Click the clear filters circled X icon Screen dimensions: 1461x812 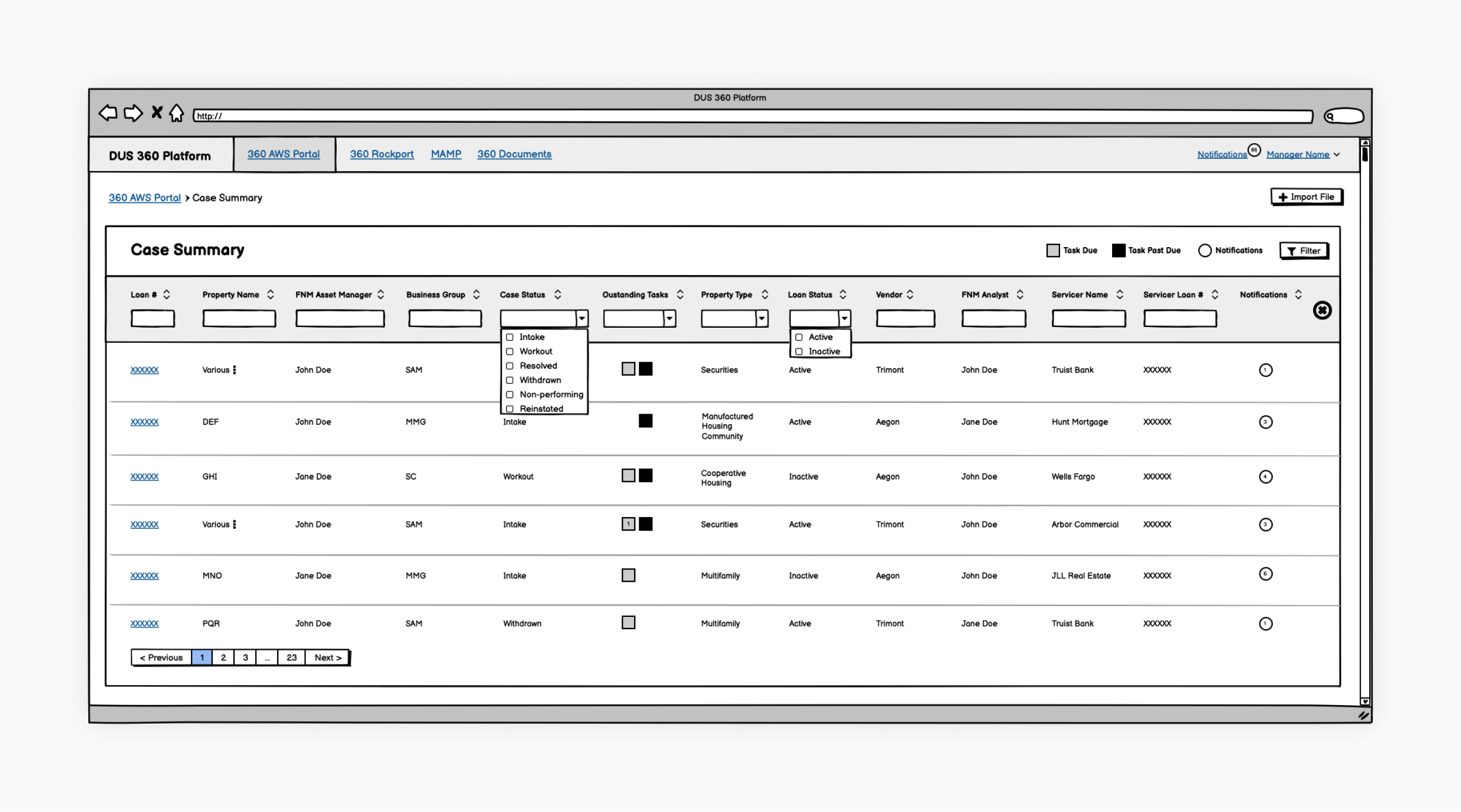(1322, 310)
